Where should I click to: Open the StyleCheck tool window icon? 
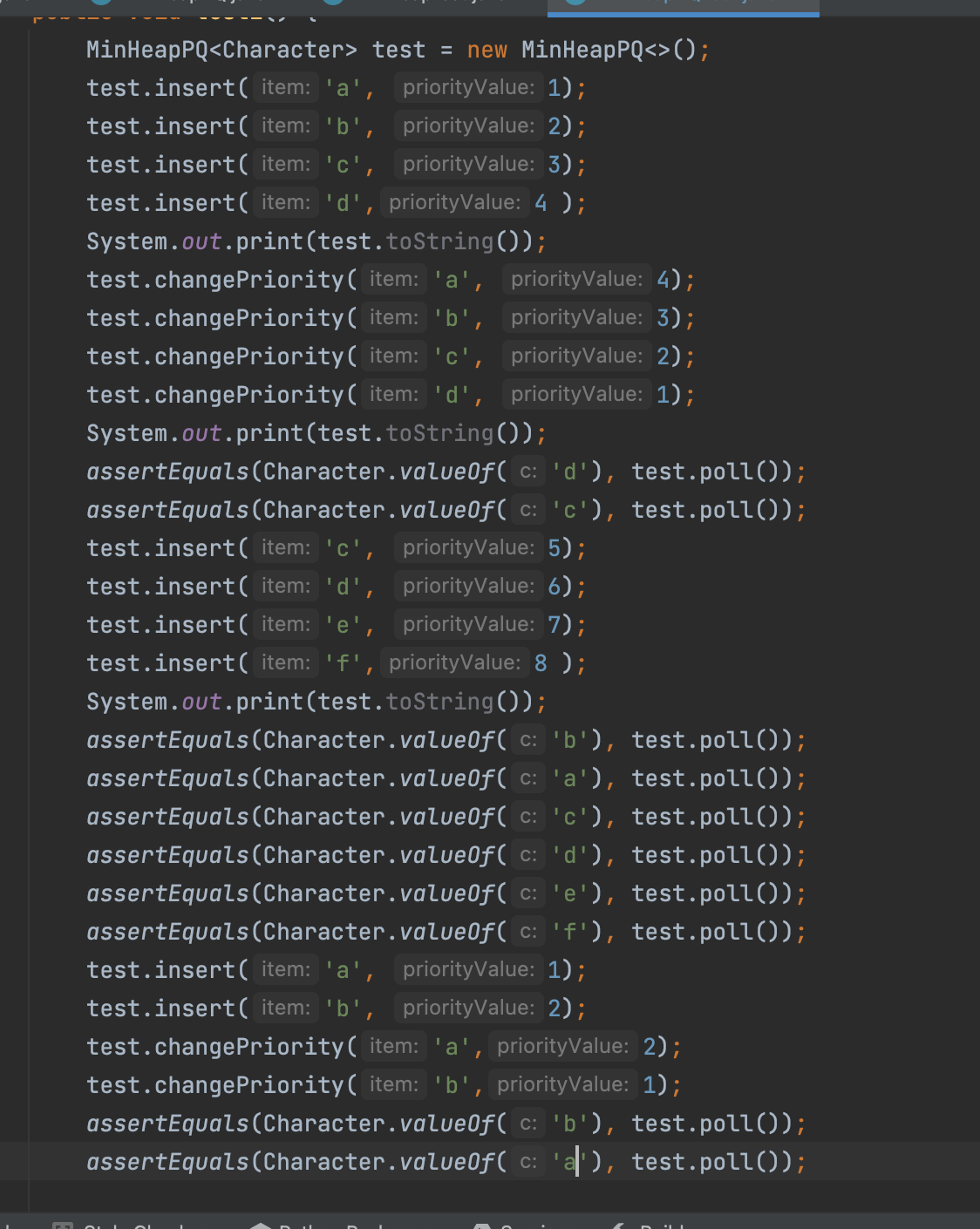tap(63, 1225)
